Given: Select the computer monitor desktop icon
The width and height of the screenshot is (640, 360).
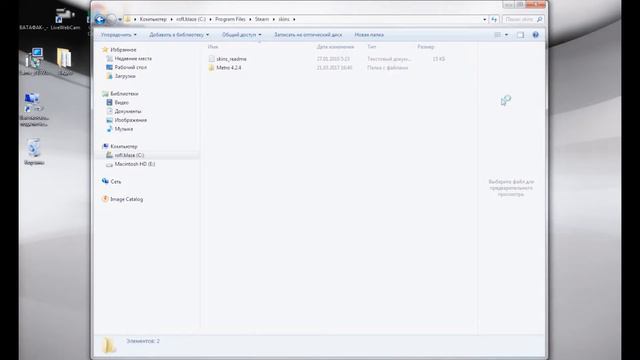Looking at the screenshot, I should 34,61.
